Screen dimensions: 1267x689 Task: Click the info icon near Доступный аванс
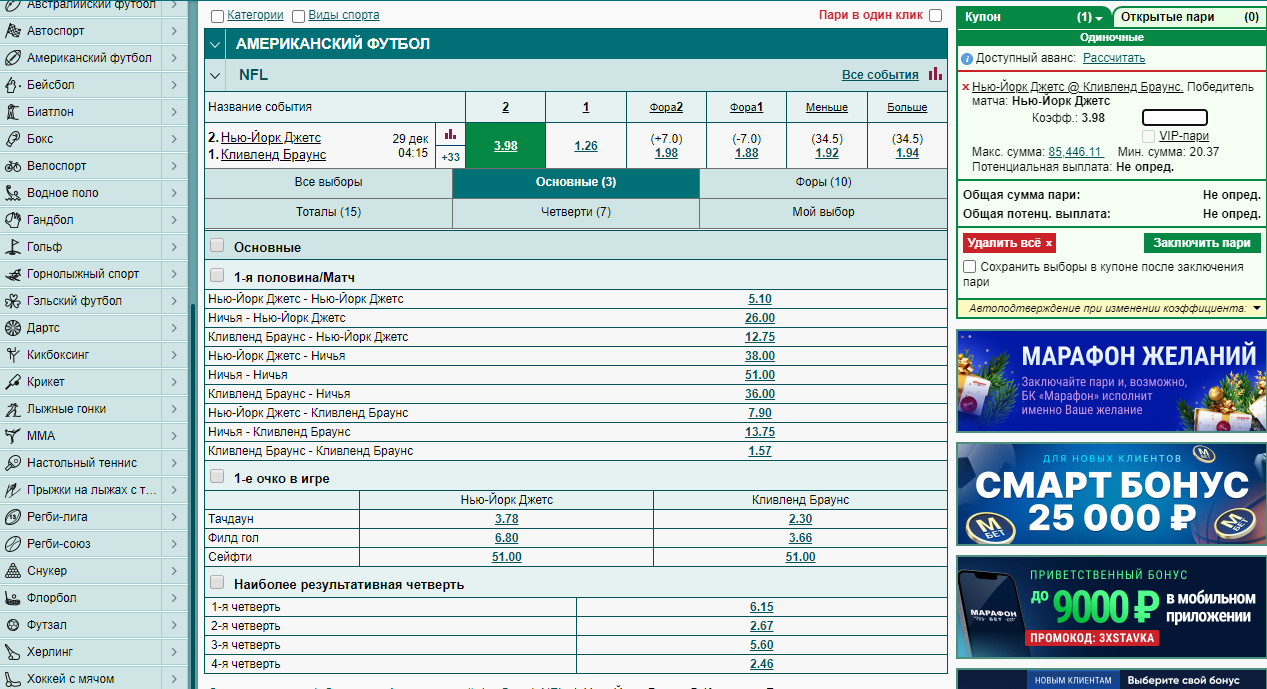click(967, 59)
